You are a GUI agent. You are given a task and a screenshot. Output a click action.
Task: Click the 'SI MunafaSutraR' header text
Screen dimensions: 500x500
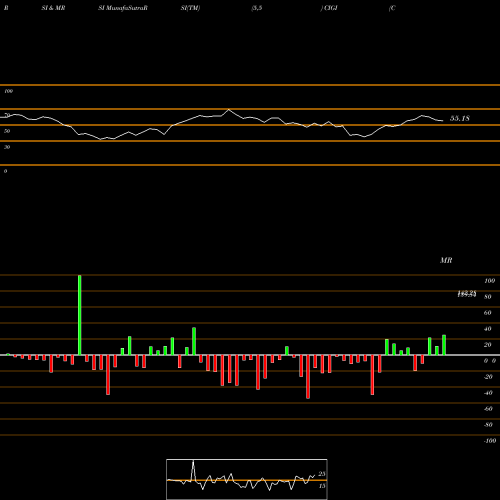click(123, 8)
